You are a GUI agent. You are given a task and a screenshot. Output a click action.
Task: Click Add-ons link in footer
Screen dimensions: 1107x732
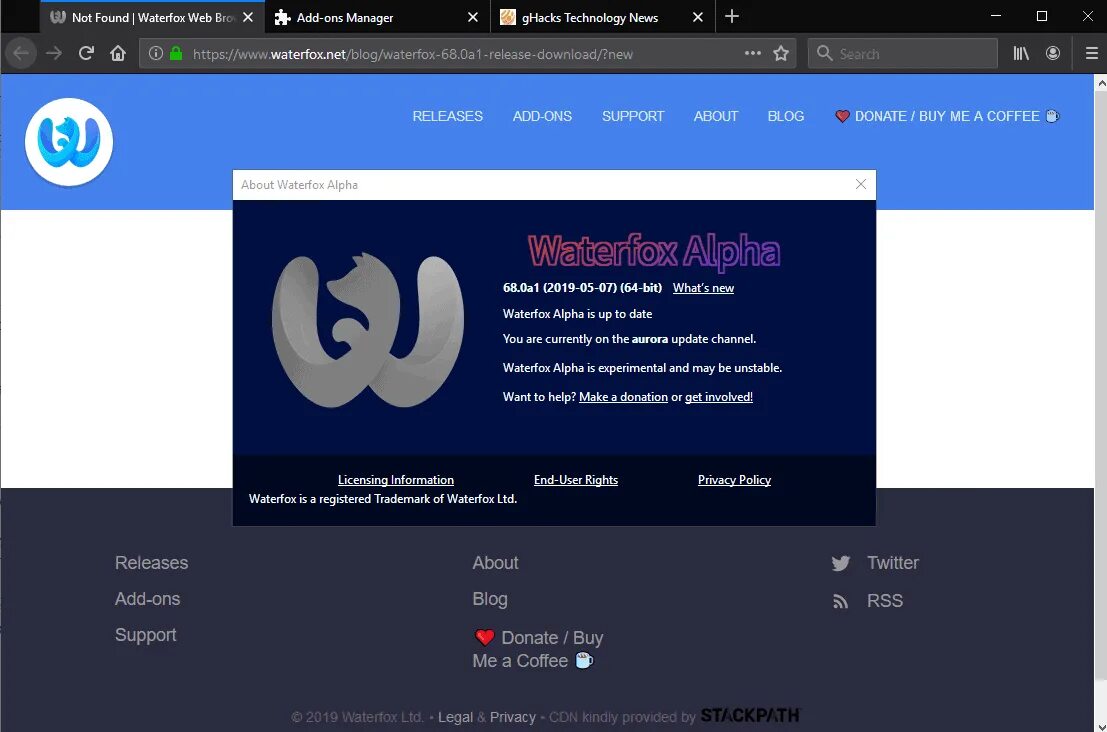[148, 599]
